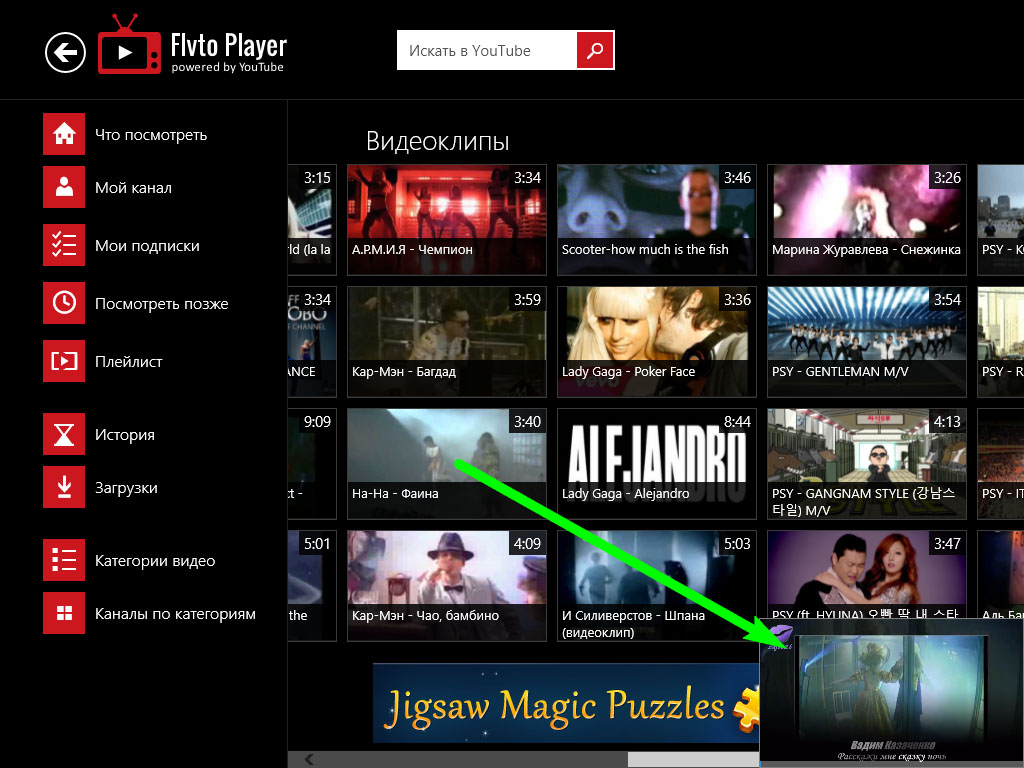
Task: Go to the Категории видео menu label
Action: (x=155, y=561)
